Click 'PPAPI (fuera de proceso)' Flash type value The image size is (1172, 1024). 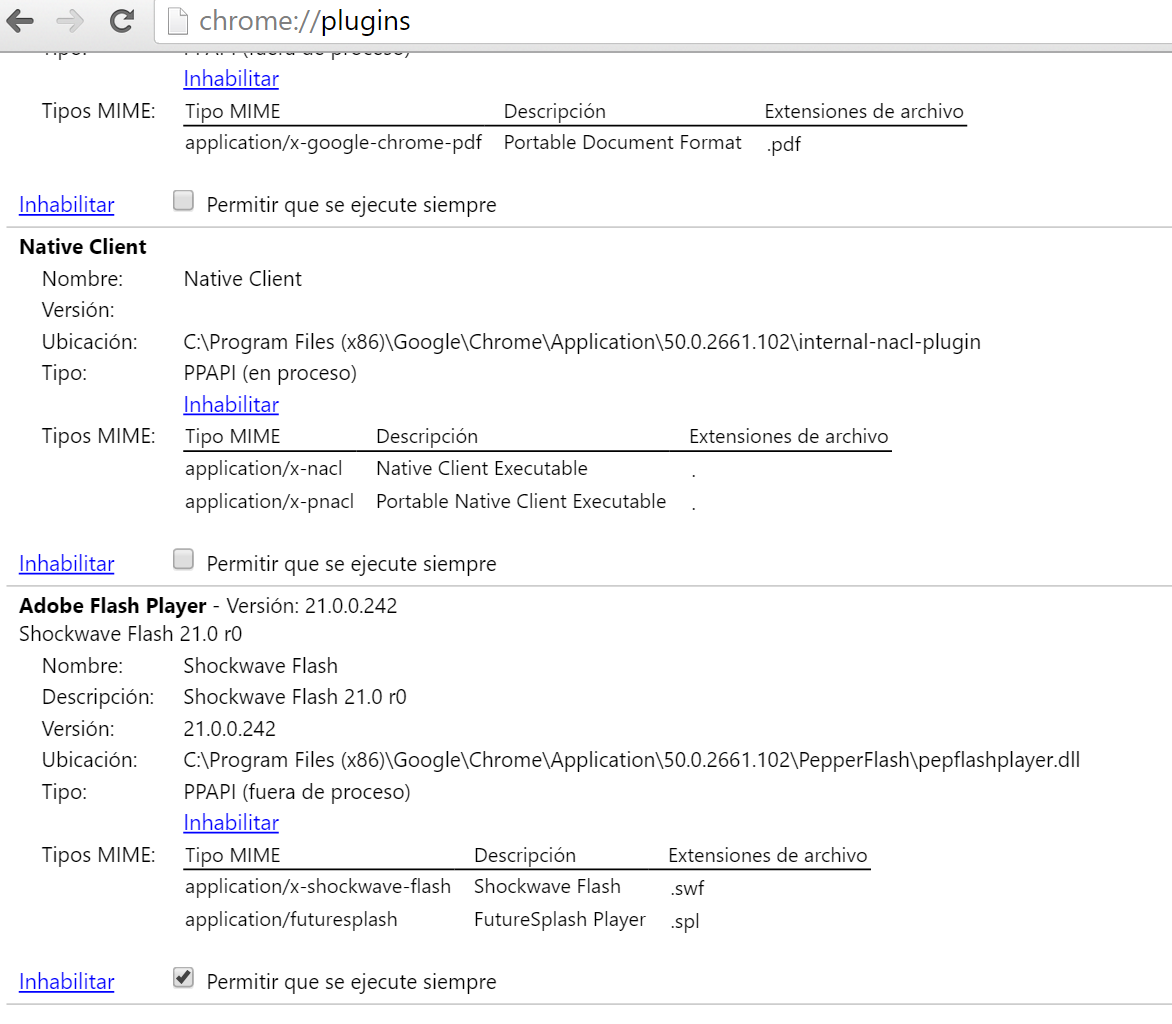297,792
